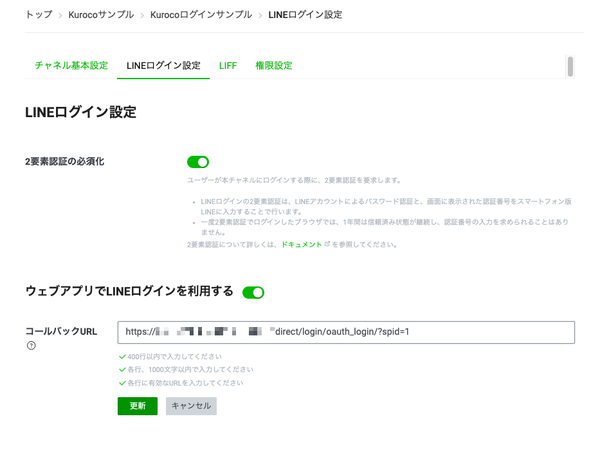
Task: Toggle the 2要素認証の必須化 switch
Action: 198,162
